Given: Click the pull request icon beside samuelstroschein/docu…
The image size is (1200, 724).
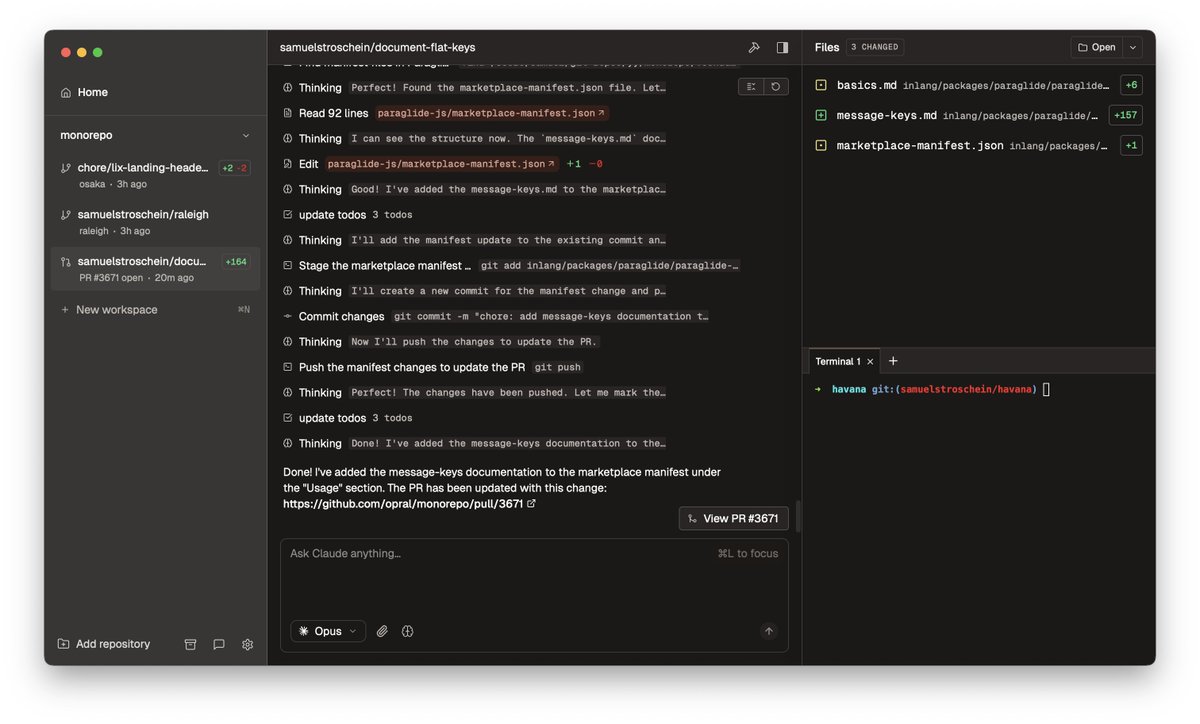Looking at the screenshot, I should coord(66,262).
